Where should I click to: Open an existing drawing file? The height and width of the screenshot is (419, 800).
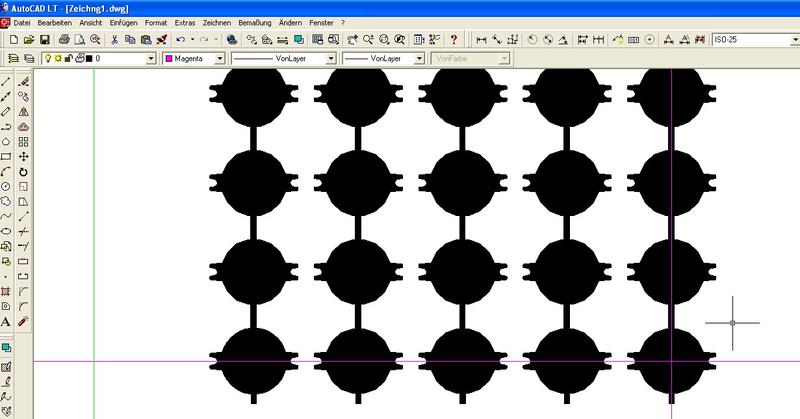coord(29,39)
